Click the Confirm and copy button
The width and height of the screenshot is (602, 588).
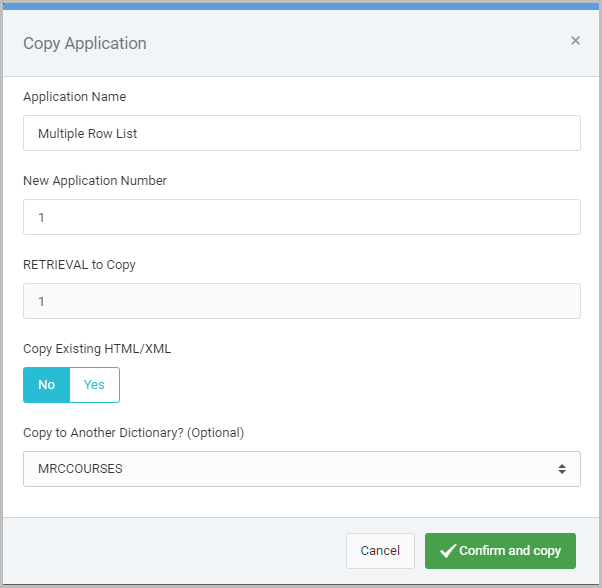pyautogui.click(x=500, y=551)
